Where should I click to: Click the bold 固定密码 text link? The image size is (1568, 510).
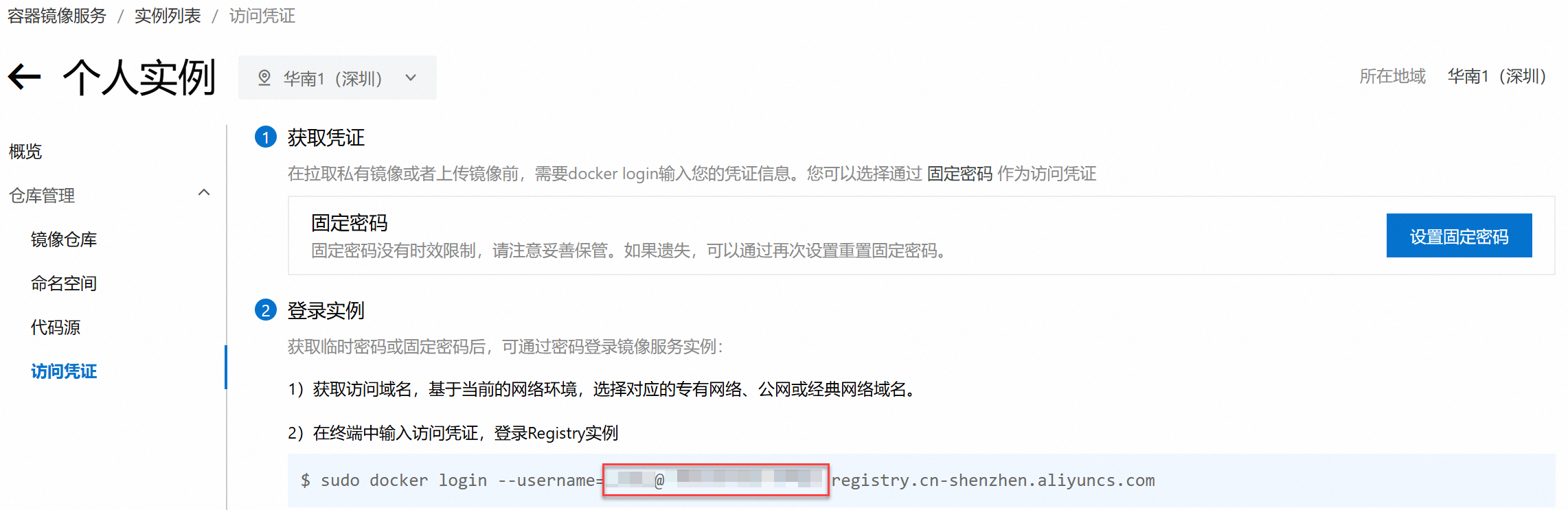pos(959,173)
